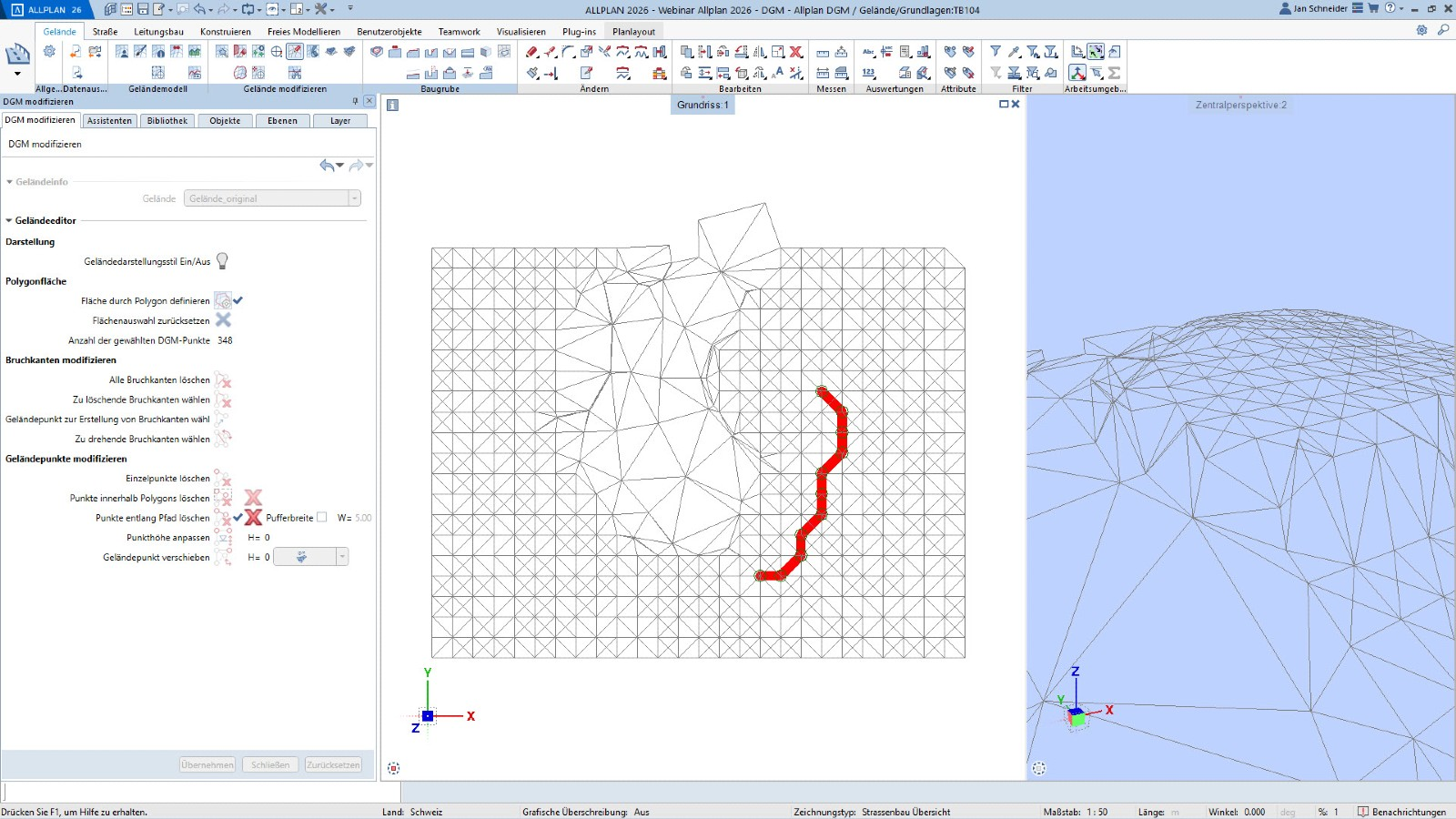The height and width of the screenshot is (819, 1456).
Task: Click 'Alle Bruchkanten löschen' icon
Action: coord(223,380)
